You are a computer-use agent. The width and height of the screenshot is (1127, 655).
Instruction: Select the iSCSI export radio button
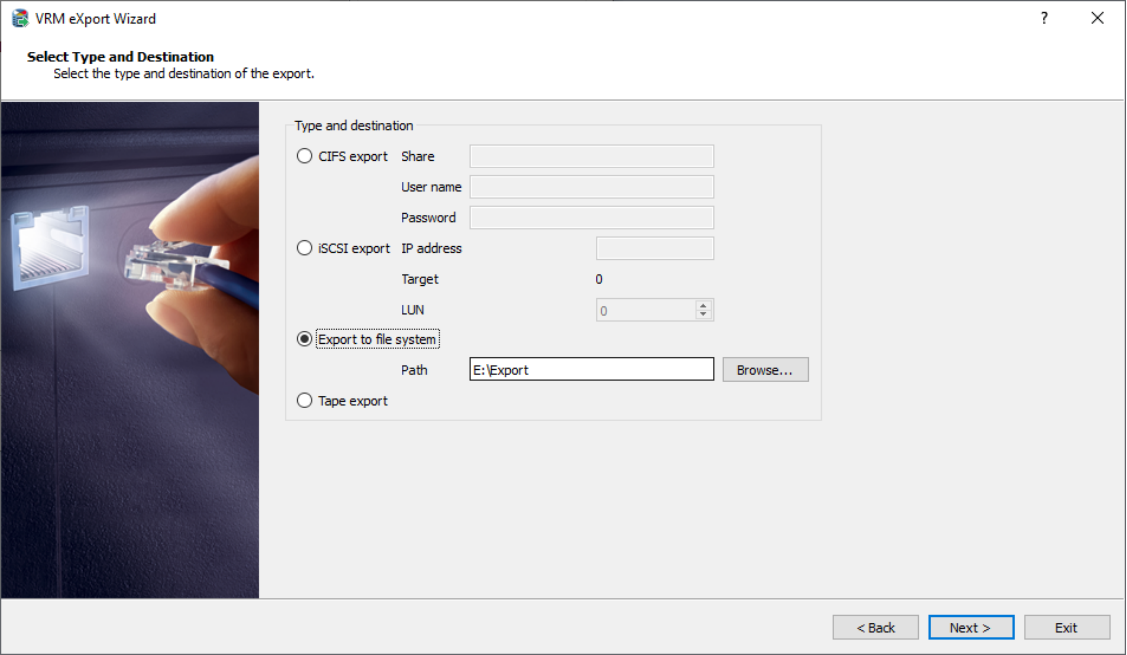[305, 248]
